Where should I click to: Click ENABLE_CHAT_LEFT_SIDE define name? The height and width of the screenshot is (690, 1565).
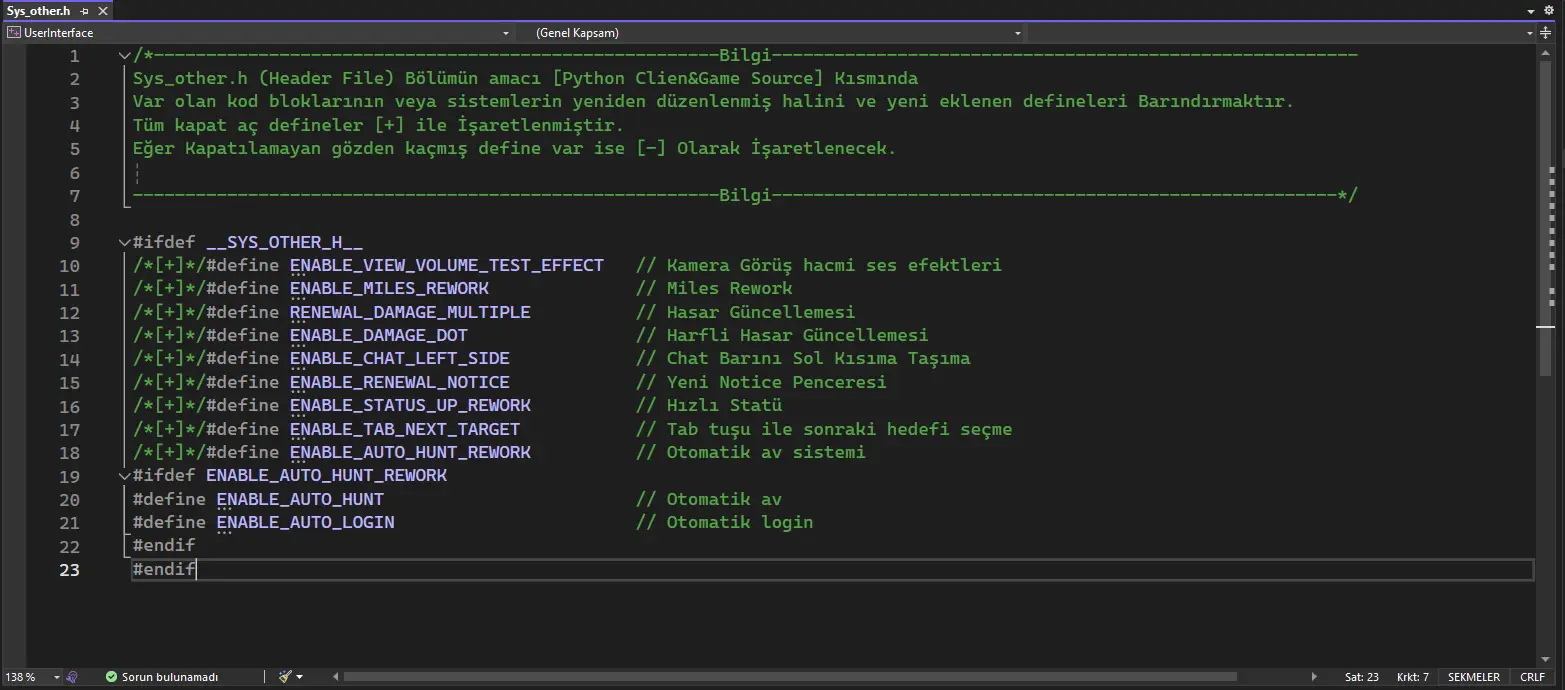pyautogui.click(x=400, y=359)
